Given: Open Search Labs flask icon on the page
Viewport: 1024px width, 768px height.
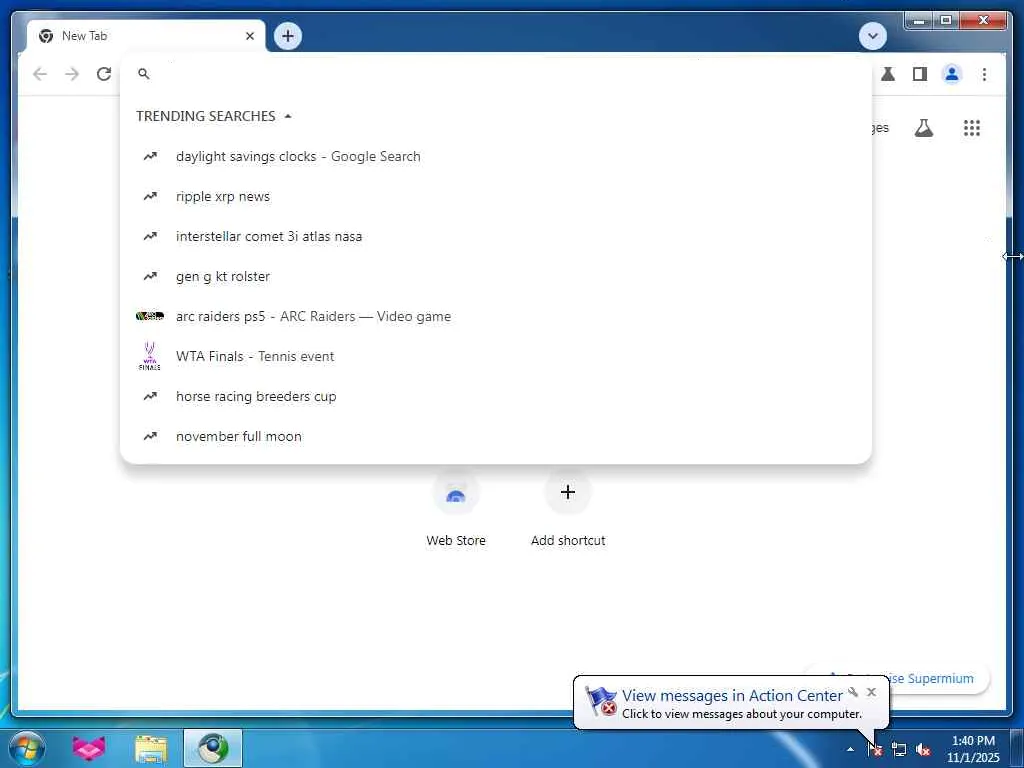Looking at the screenshot, I should click(x=923, y=128).
